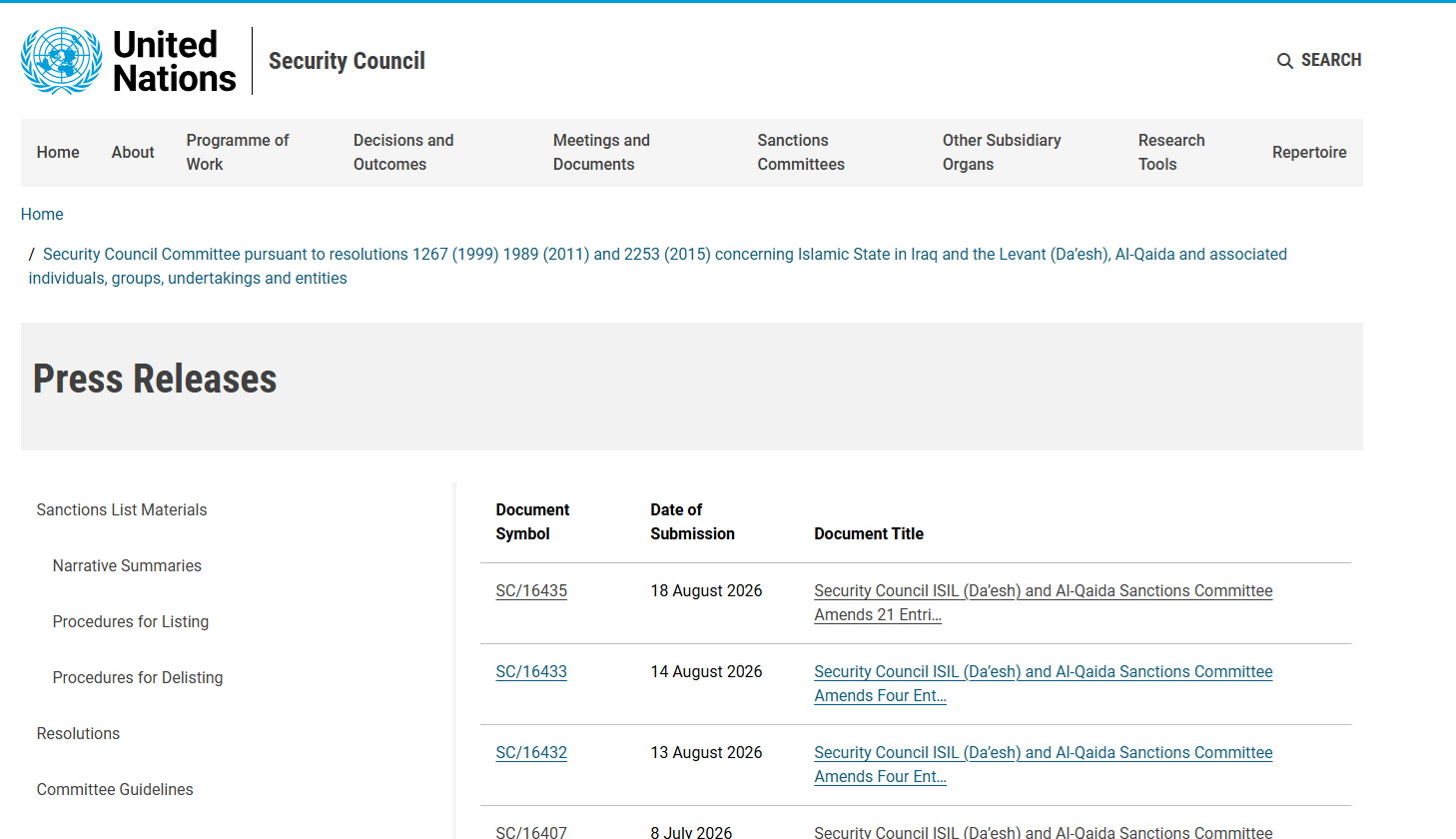Open Narrative Summaries sidebar link
The image size is (1456, 839).
coord(127,566)
